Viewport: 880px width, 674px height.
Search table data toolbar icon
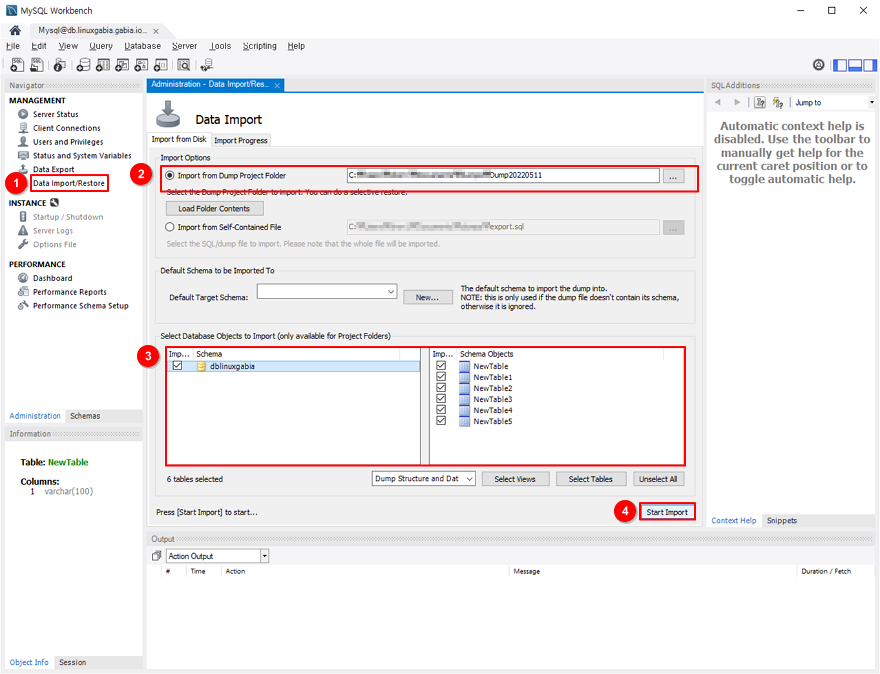[x=184, y=65]
